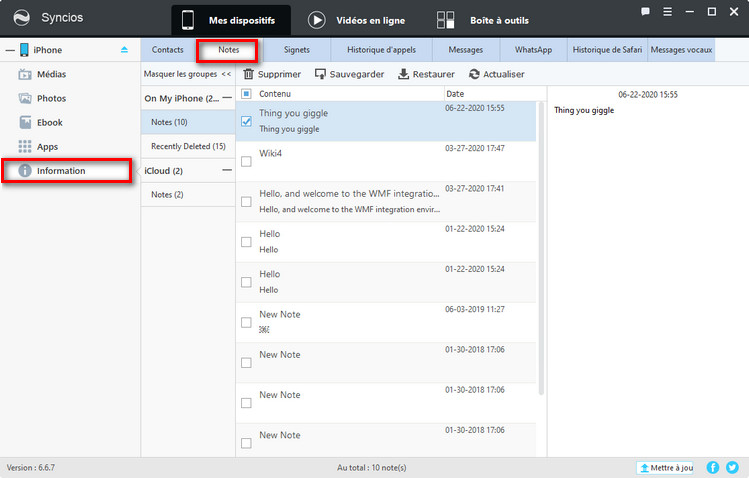Collapse the On My iPhone group

coord(227,98)
